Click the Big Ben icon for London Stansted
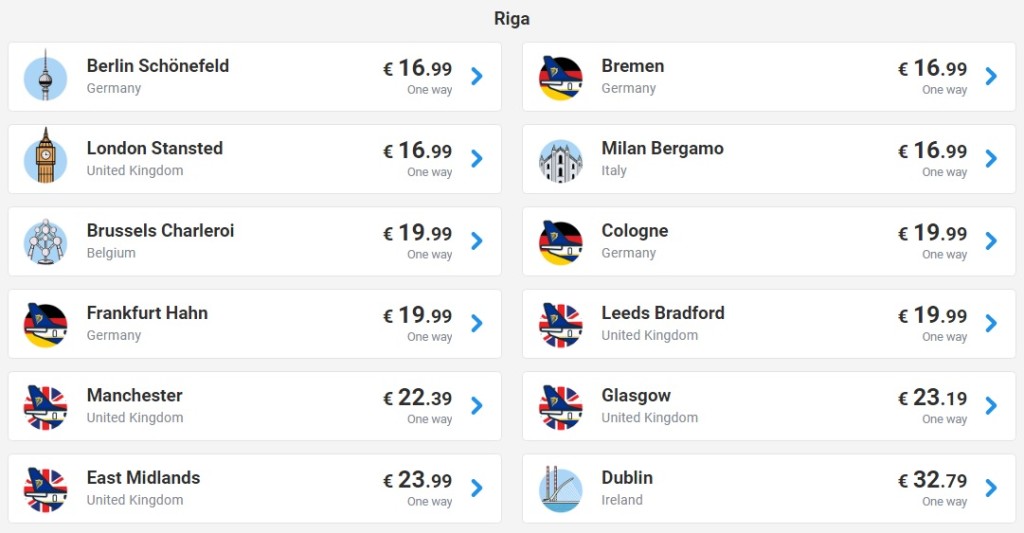Screen dimensions: 1024x533 45,159
